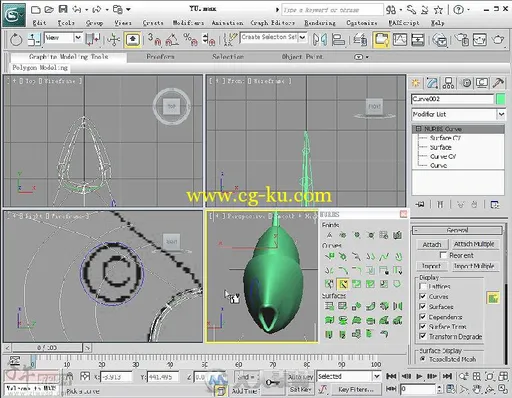Click the Pin Stack icon below the modifier stack
Screen dimensions: 512x398
420,204
